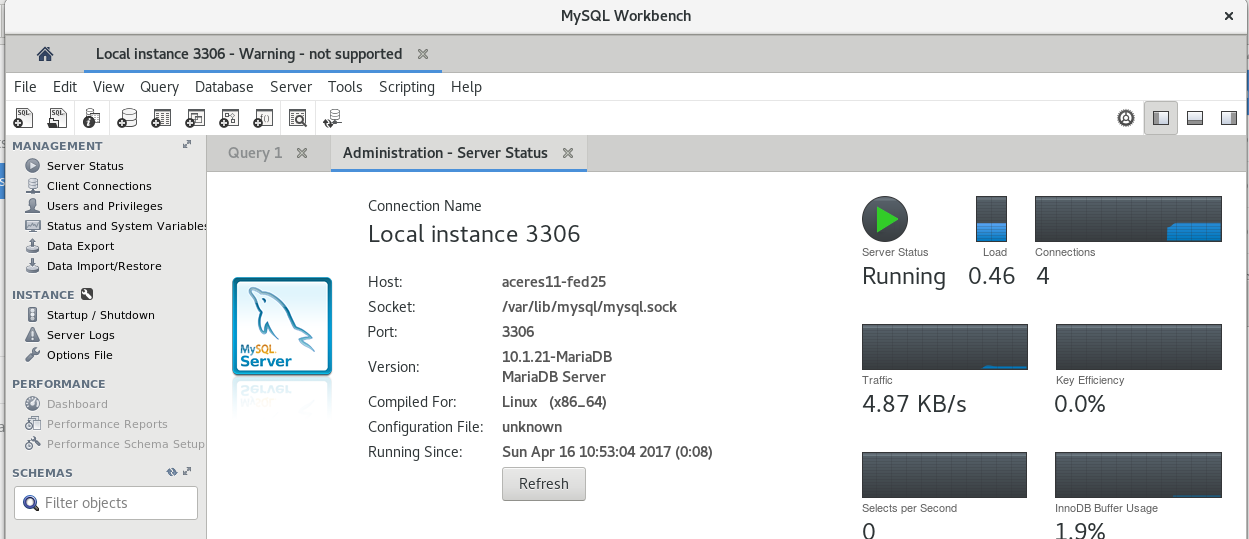This screenshot has height=539, width=1249.
Task: Create new schema toolbar icon
Action: [x=127, y=118]
